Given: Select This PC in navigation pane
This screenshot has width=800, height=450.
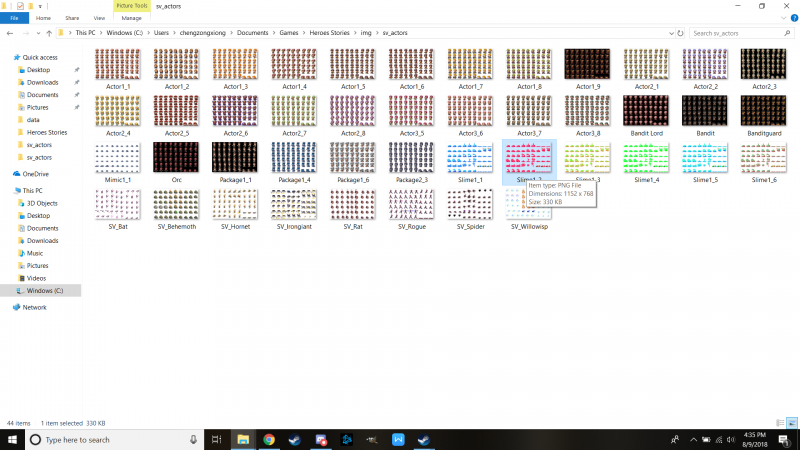Looking at the screenshot, I should (x=32, y=191).
